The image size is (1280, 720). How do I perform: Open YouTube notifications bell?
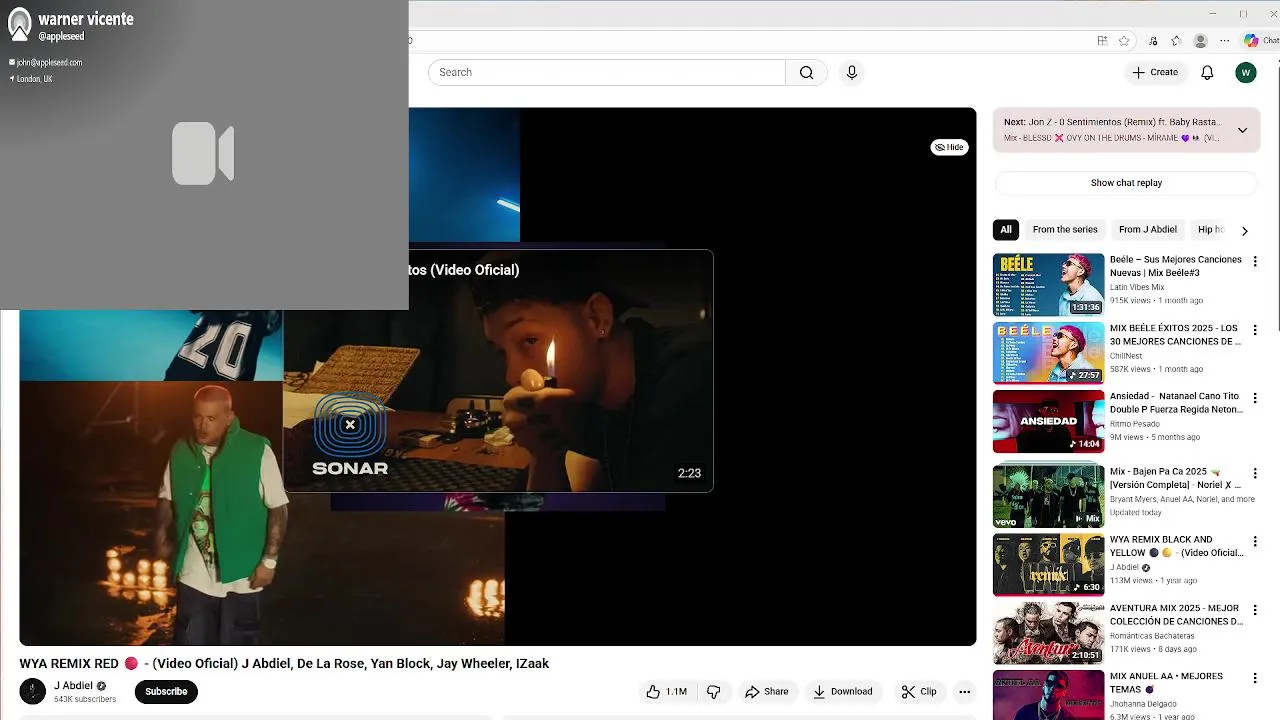[x=1207, y=72]
